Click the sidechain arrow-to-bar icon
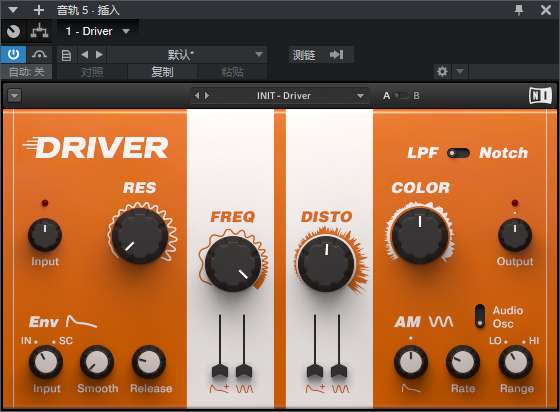The width and height of the screenshot is (560, 412). pyautogui.click(x=336, y=55)
